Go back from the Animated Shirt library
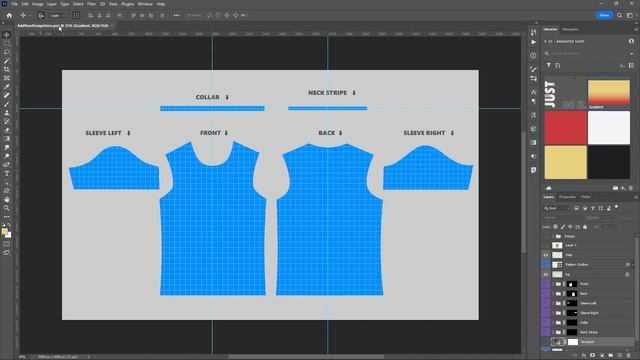This screenshot has height=360, width=640. (545, 42)
